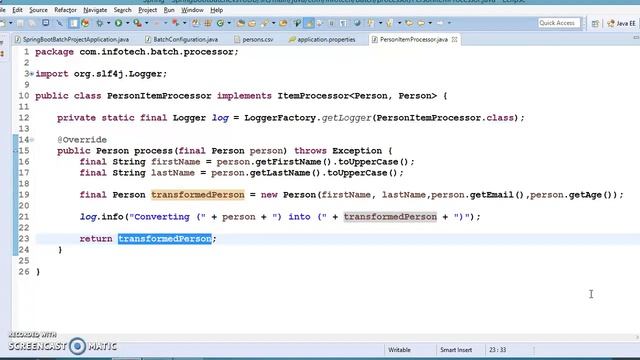The image size is (640, 360).
Task: Expand the Previous Annotation dropdown arrow
Action: pyautogui.click(x=400, y=23)
